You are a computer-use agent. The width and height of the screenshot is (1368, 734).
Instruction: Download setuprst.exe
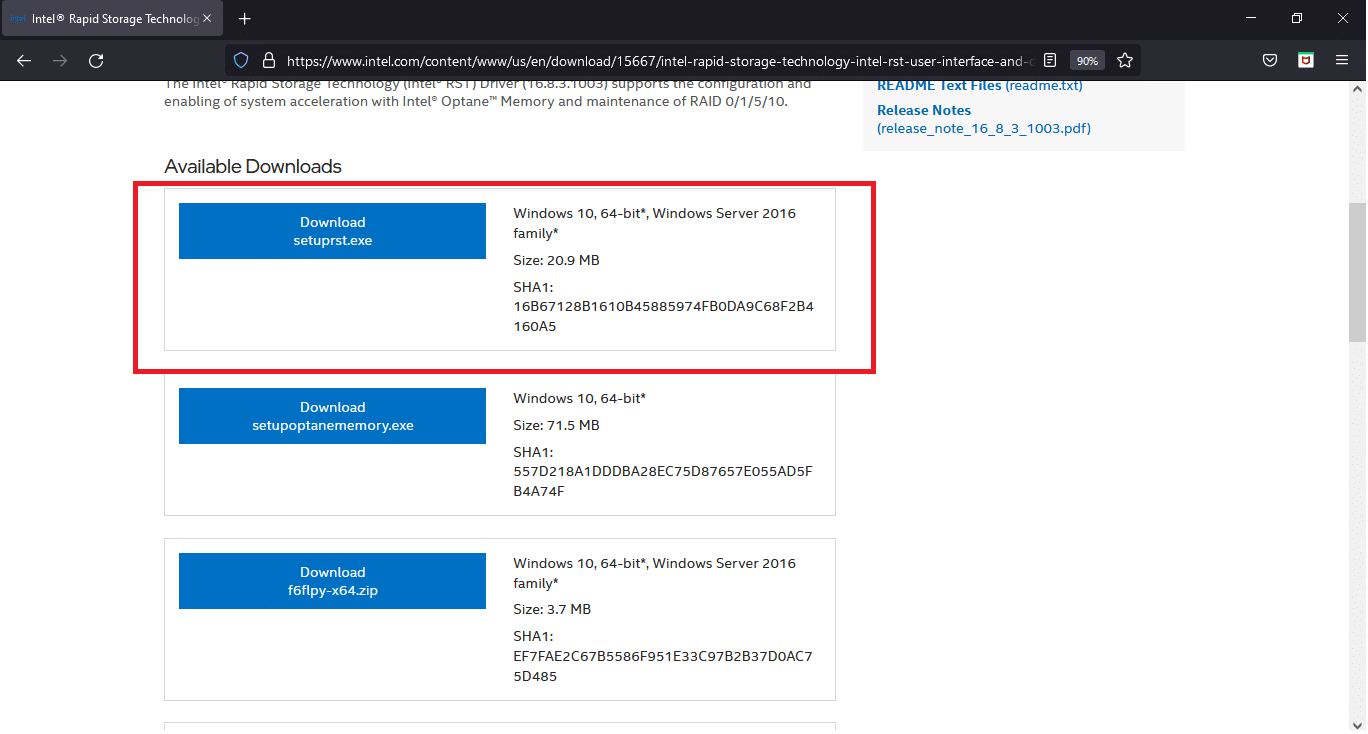[332, 231]
